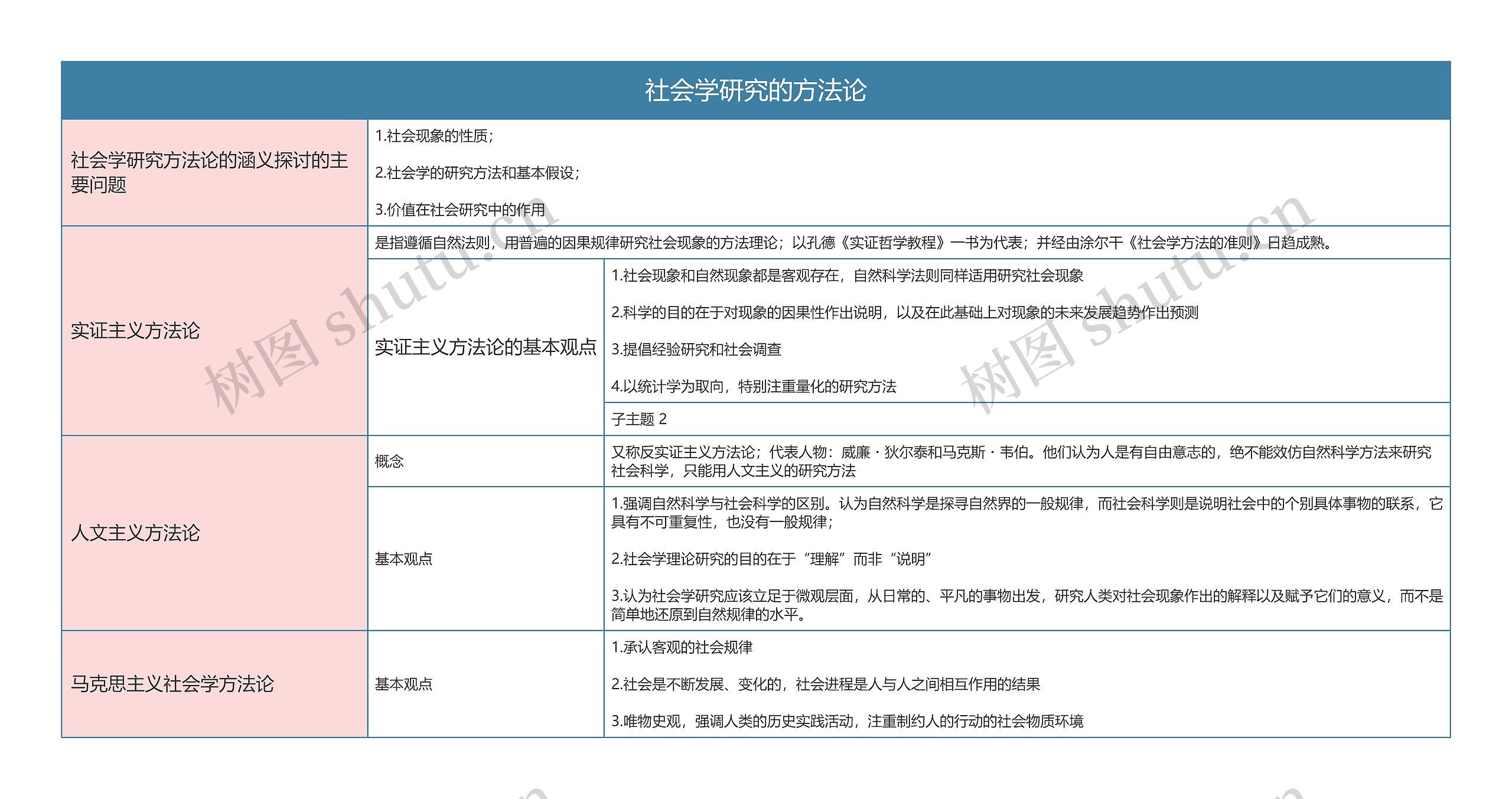Select line 3.认为社会学研究应该立足于微观层面
The width and height of the screenshot is (1512, 799).
point(1027,605)
